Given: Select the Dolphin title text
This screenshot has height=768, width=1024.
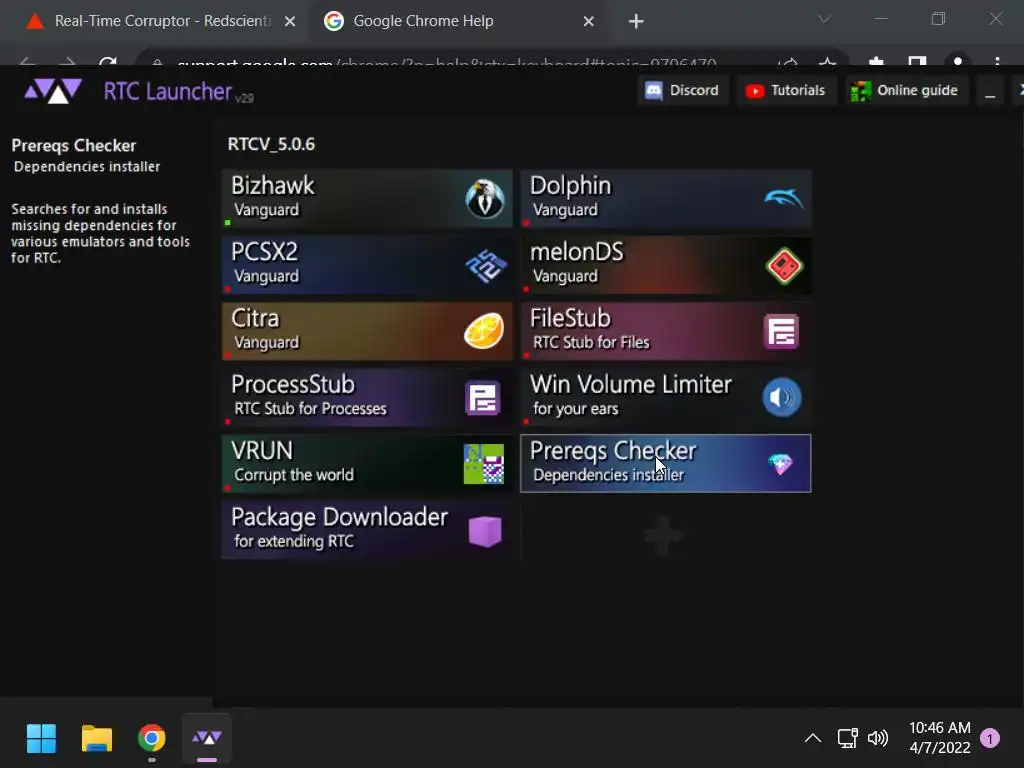Looking at the screenshot, I should pos(571,185).
